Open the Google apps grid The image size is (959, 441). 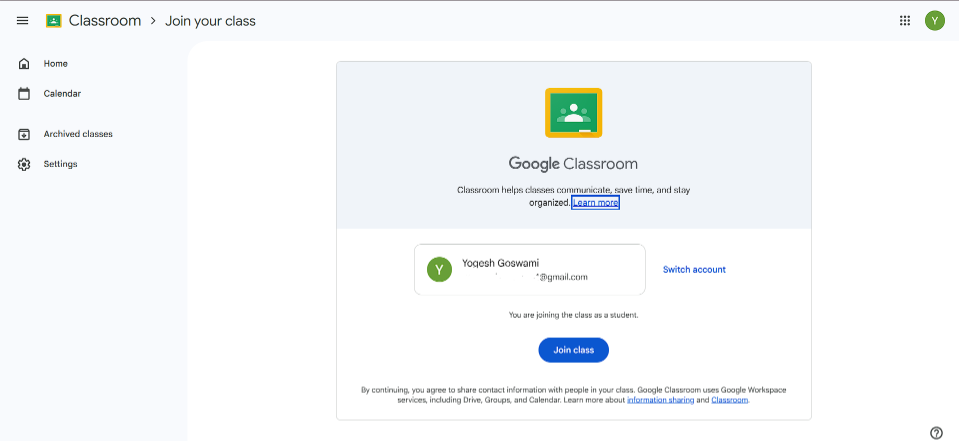[905, 21]
